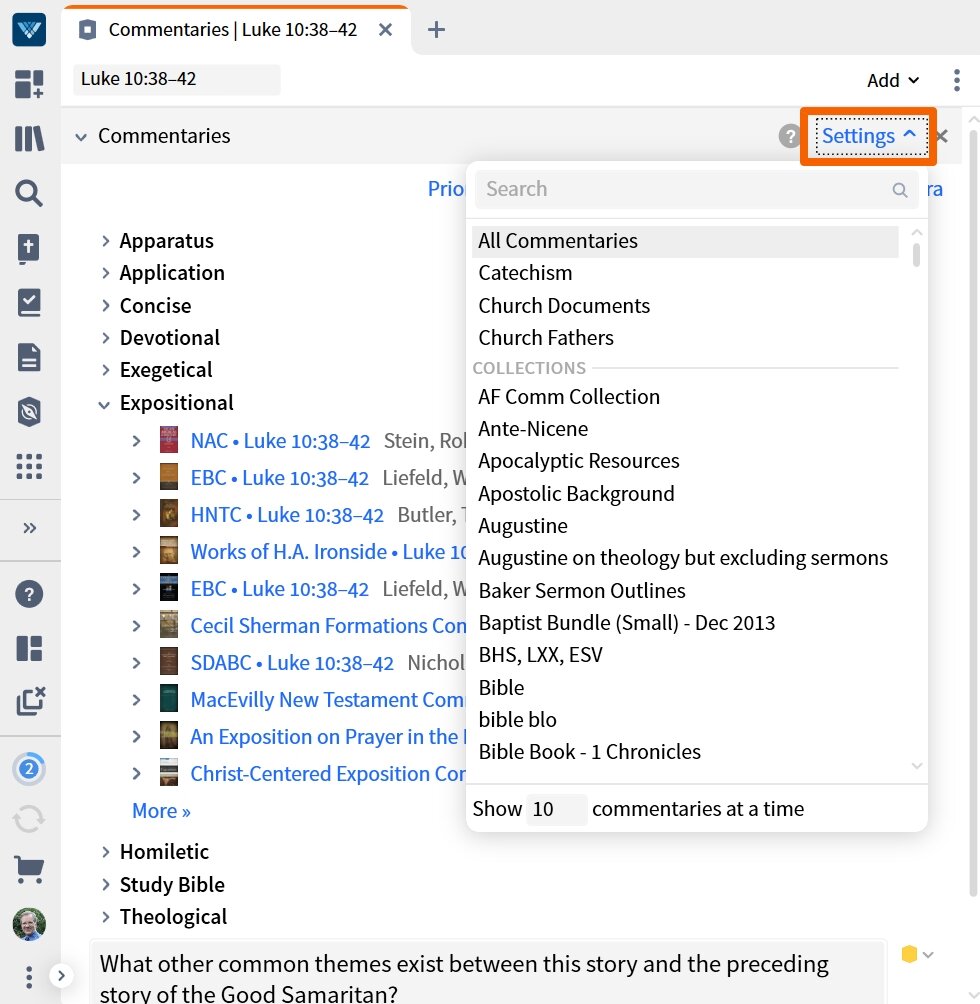Viewport: 980px width, 1004px height.
Task: Click the Commentaries section help icon
Action: 790,136
